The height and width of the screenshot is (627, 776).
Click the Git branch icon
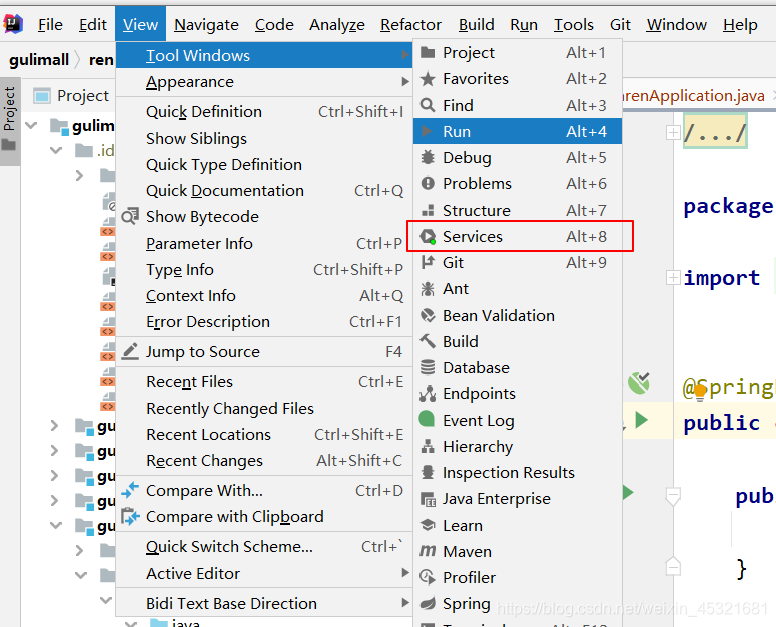pyautogui.click(x=428, y=262)
